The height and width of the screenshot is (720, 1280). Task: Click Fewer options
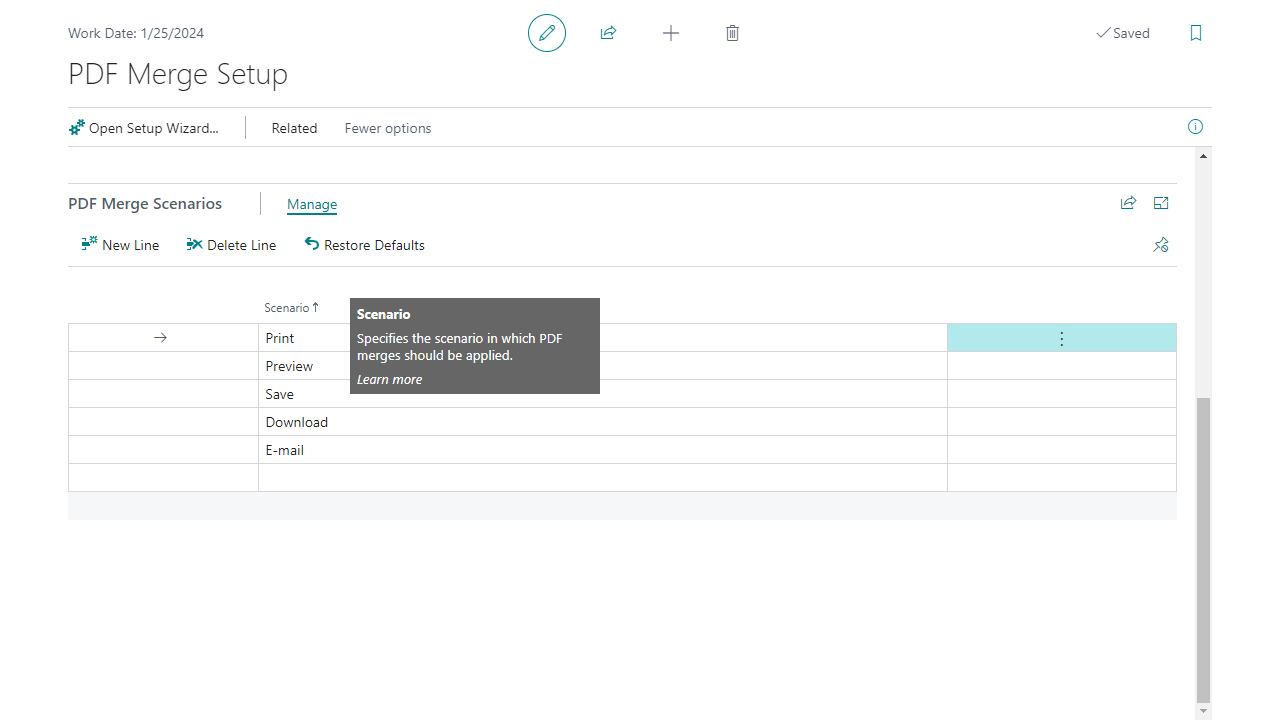point(388,128)
